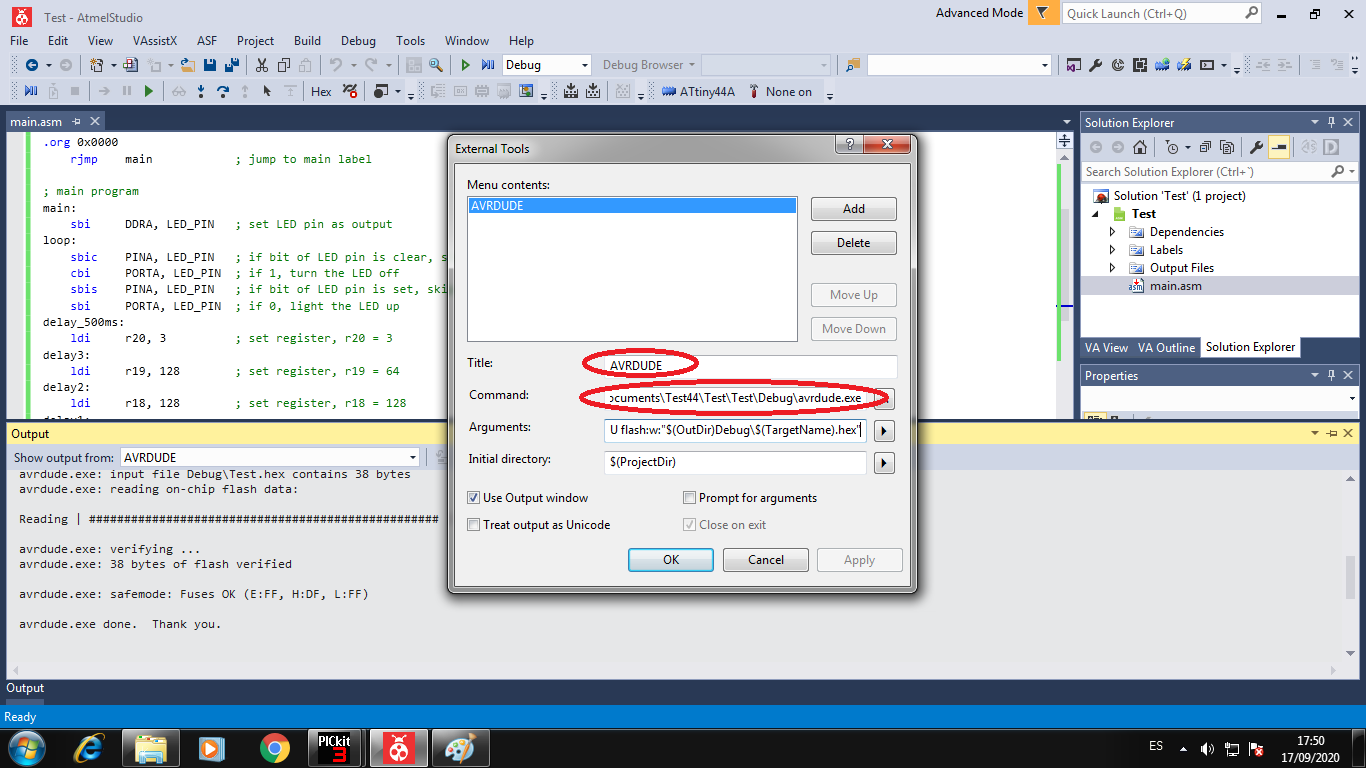1366x768 pixels.
Task: Click the Quick Launch search box
Action: coord(1162,14)
